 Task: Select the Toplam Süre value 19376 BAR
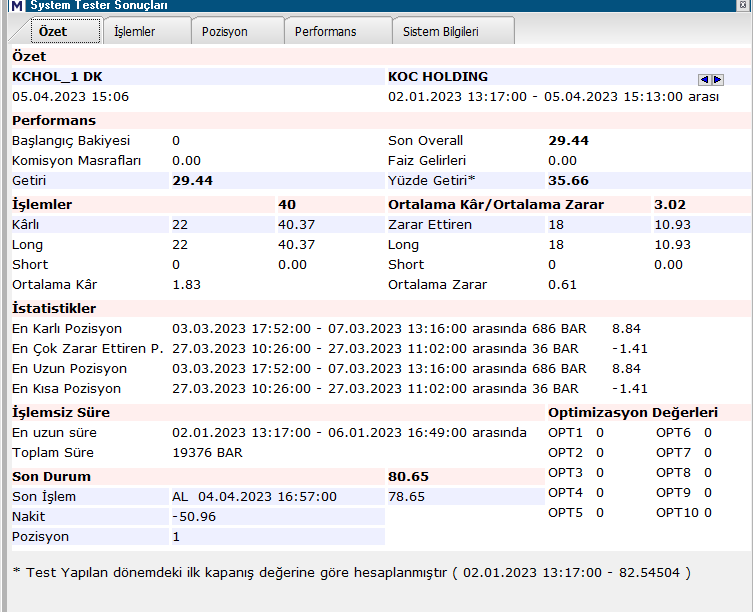(x=207, y=453)
